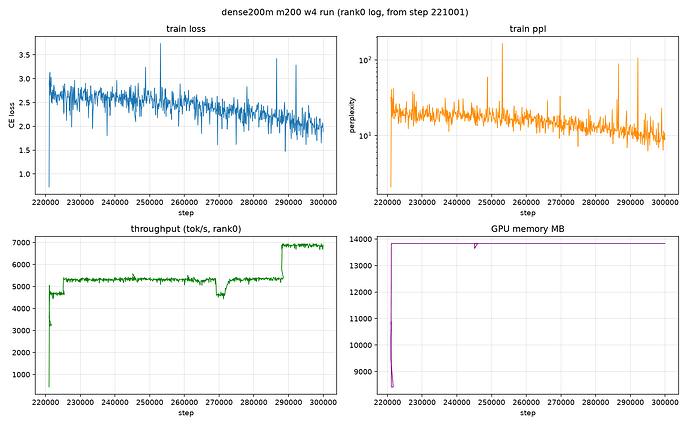Image resolution: width=690 pixels, height=424 pixels.
Task: Click the "step" x-axis label under throughput chart
Action: click(186, 413)
